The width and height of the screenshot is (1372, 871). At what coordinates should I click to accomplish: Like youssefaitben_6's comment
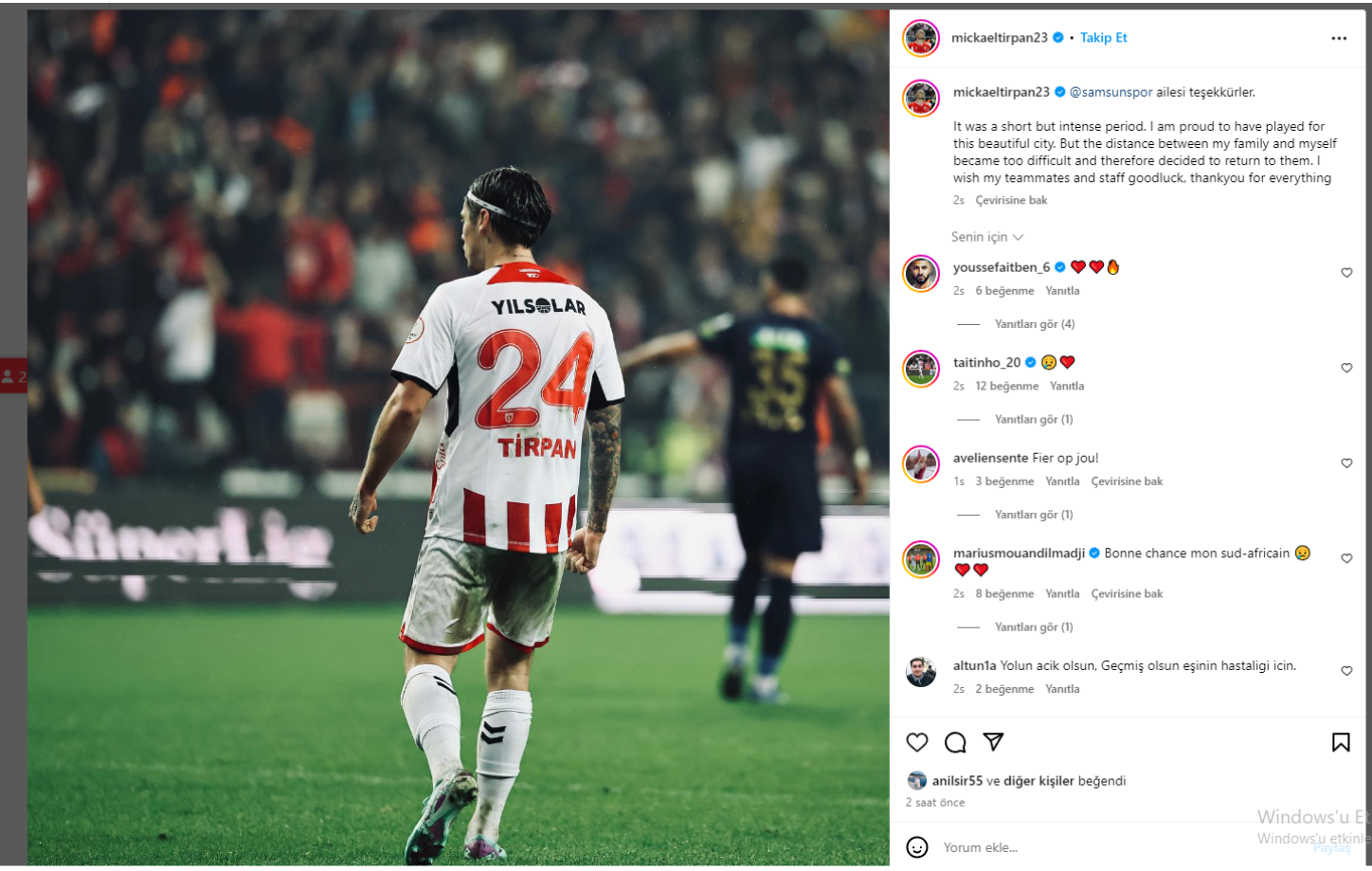click(1346, 273)
